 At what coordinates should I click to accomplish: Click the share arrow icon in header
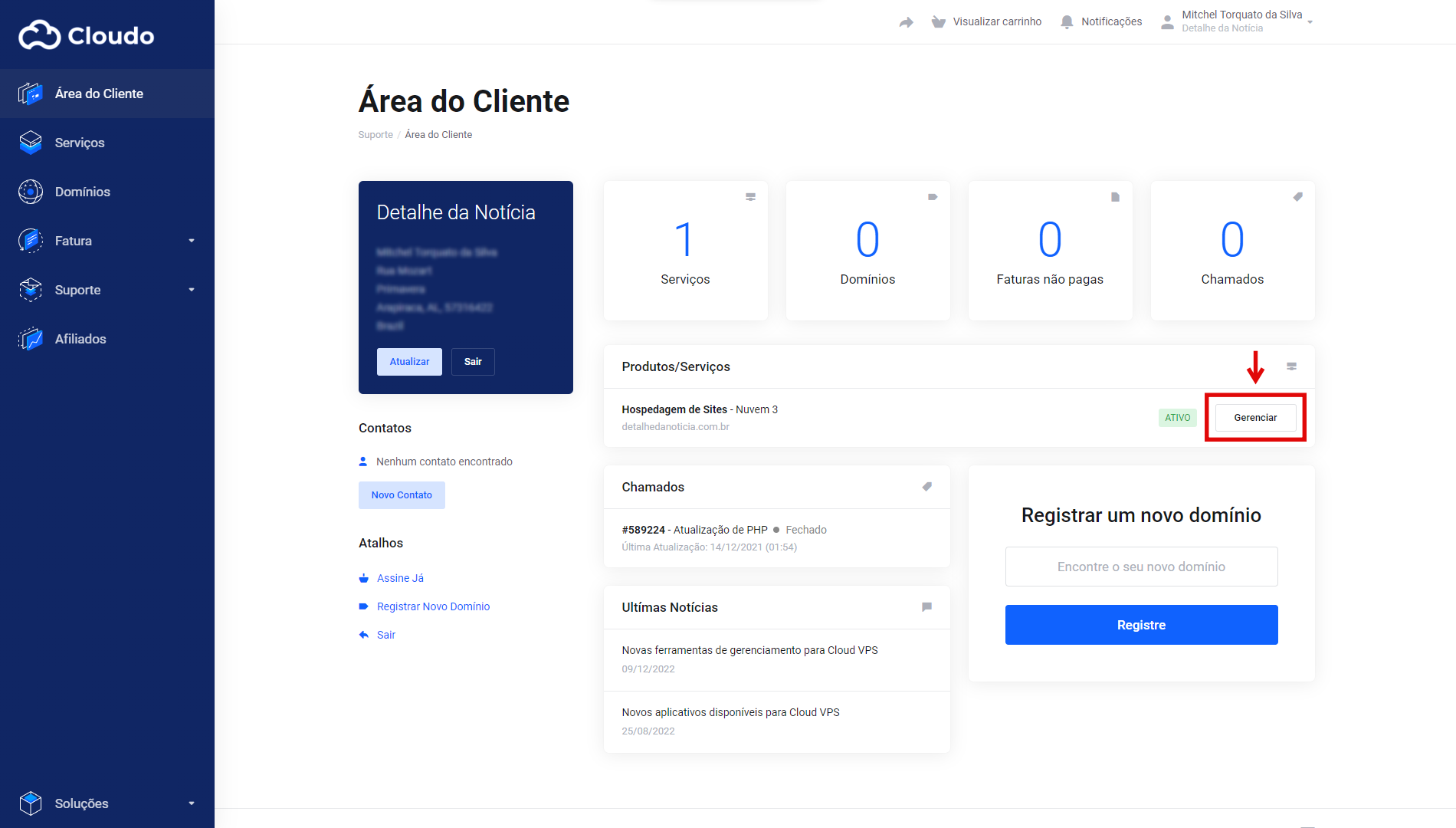pos(907,22)
